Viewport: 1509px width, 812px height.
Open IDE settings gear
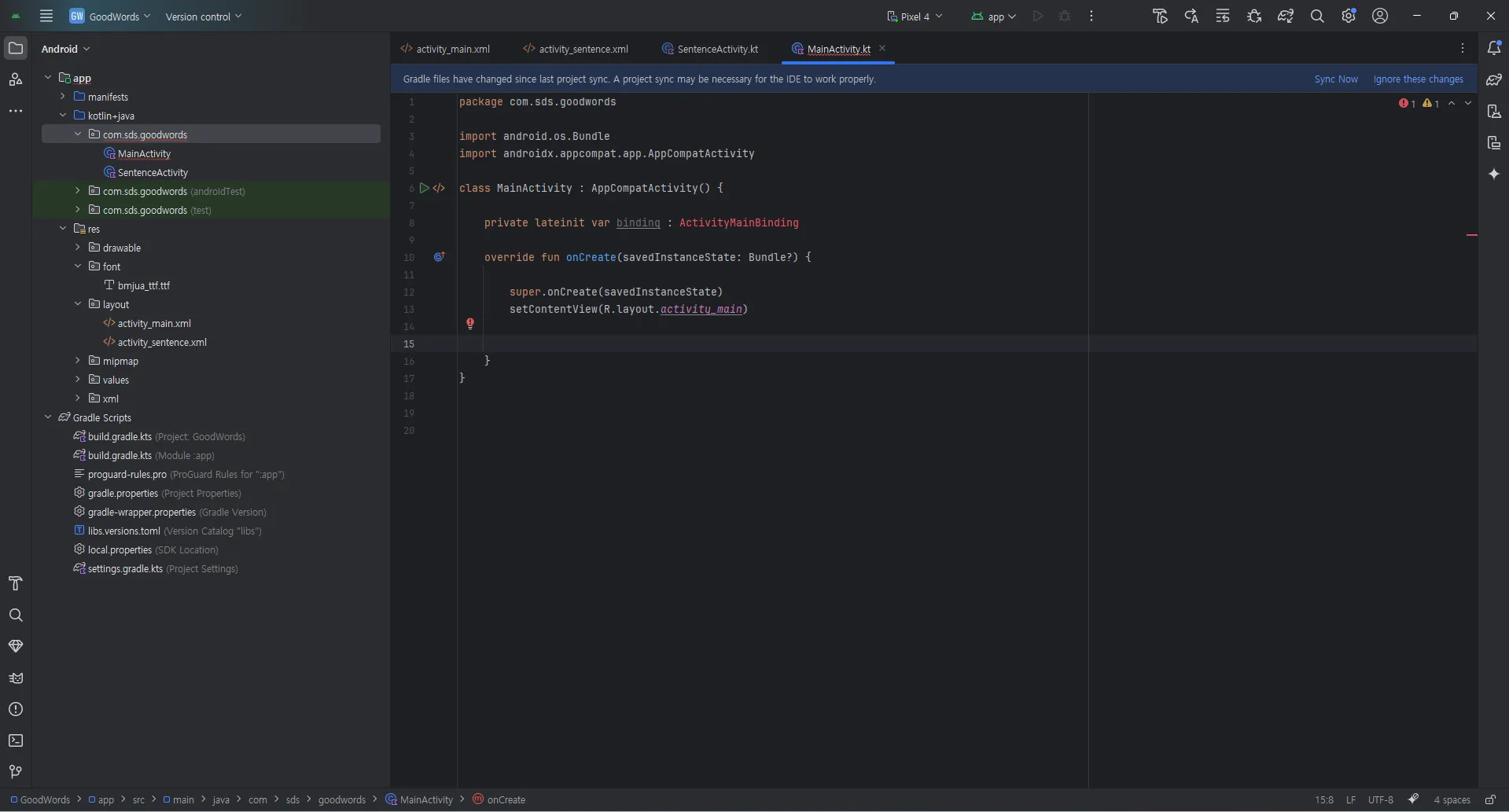(1349, 16)
